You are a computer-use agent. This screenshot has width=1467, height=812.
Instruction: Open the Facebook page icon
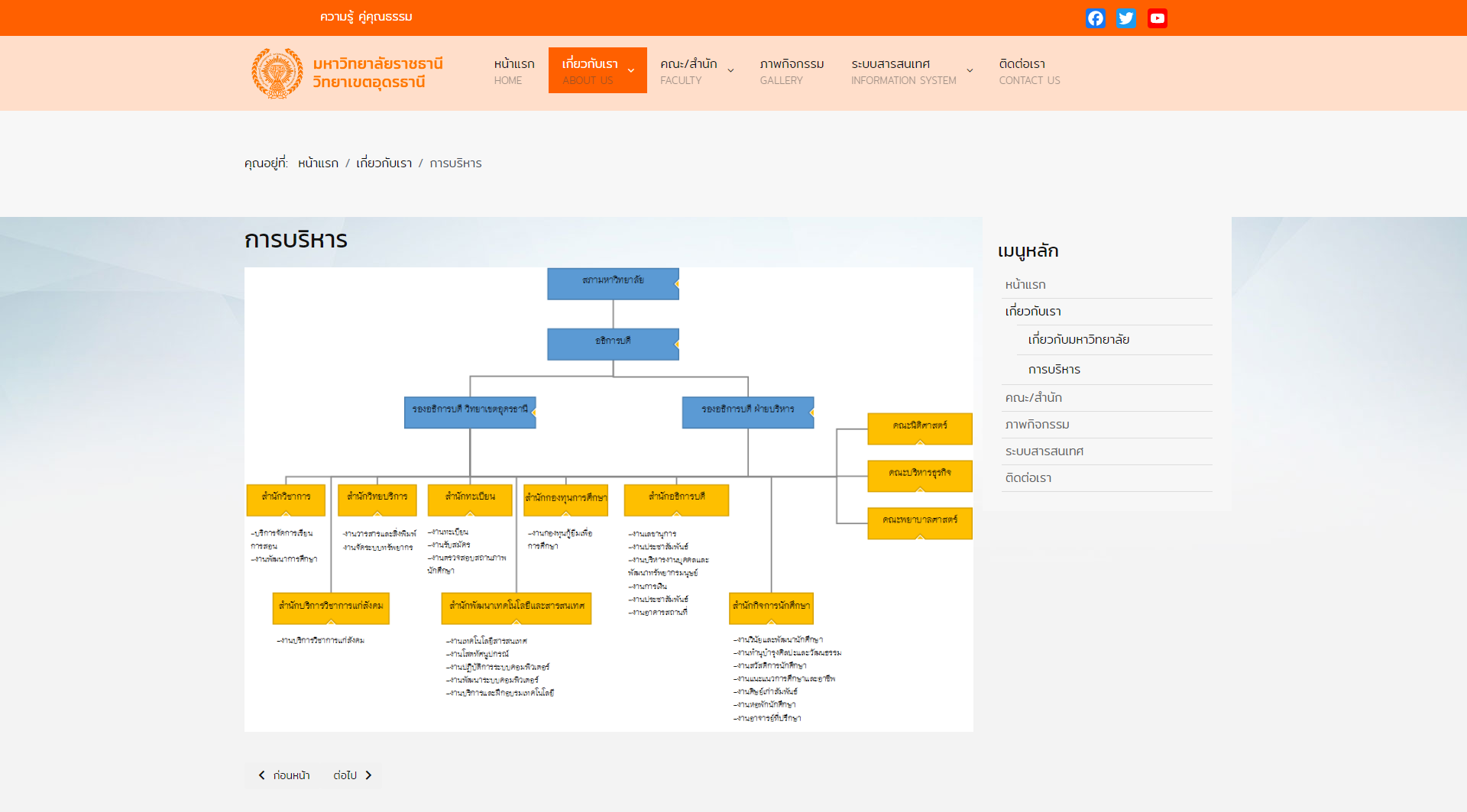coord(1095,18)
